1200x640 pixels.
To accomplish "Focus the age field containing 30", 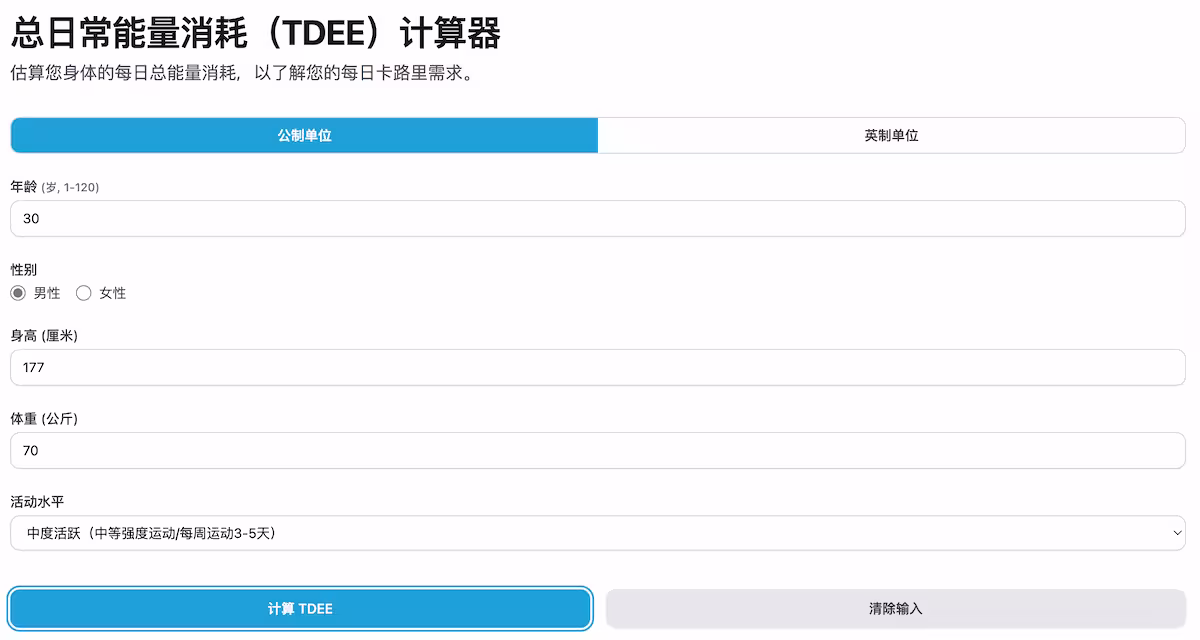I will [x=597, y=218].
